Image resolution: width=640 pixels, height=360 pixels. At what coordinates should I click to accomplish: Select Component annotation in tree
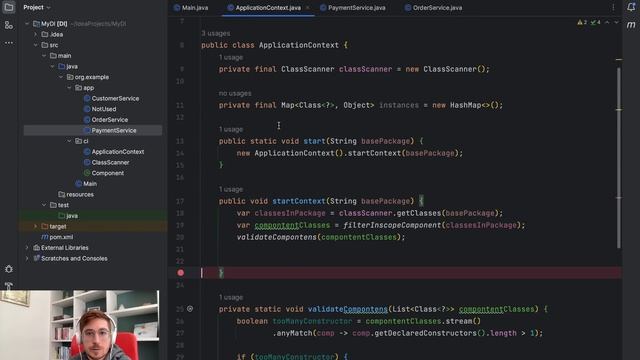click(104, 173)
